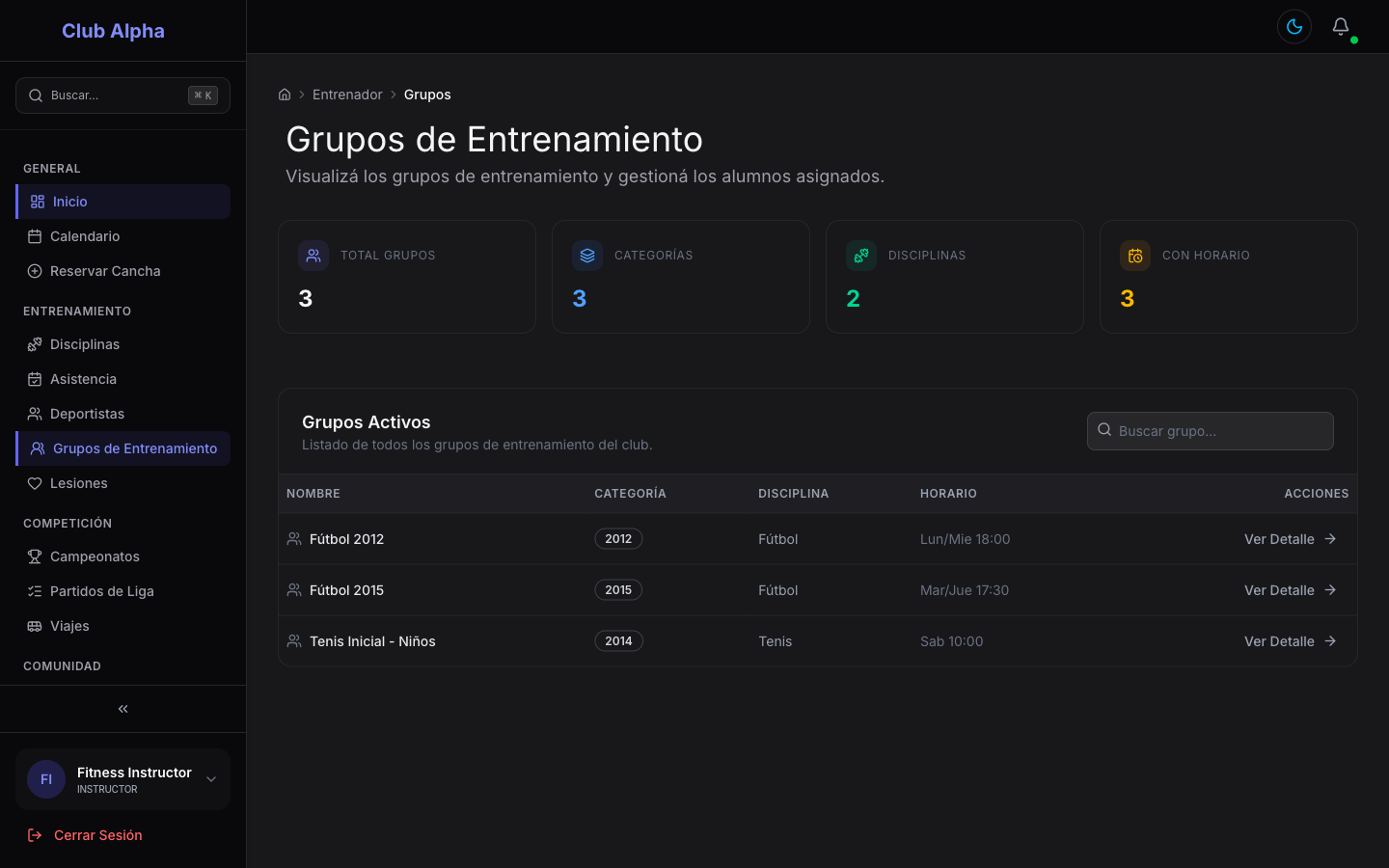Open Lesiones in the sidebar

[x=123, y=483]
